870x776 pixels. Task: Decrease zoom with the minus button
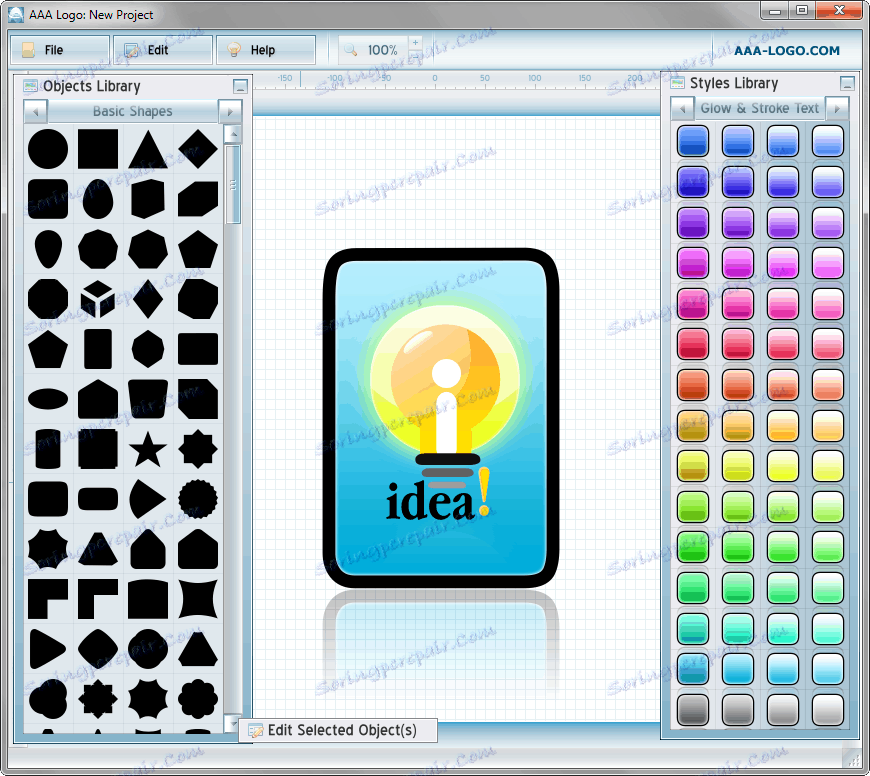pos(415,57)
